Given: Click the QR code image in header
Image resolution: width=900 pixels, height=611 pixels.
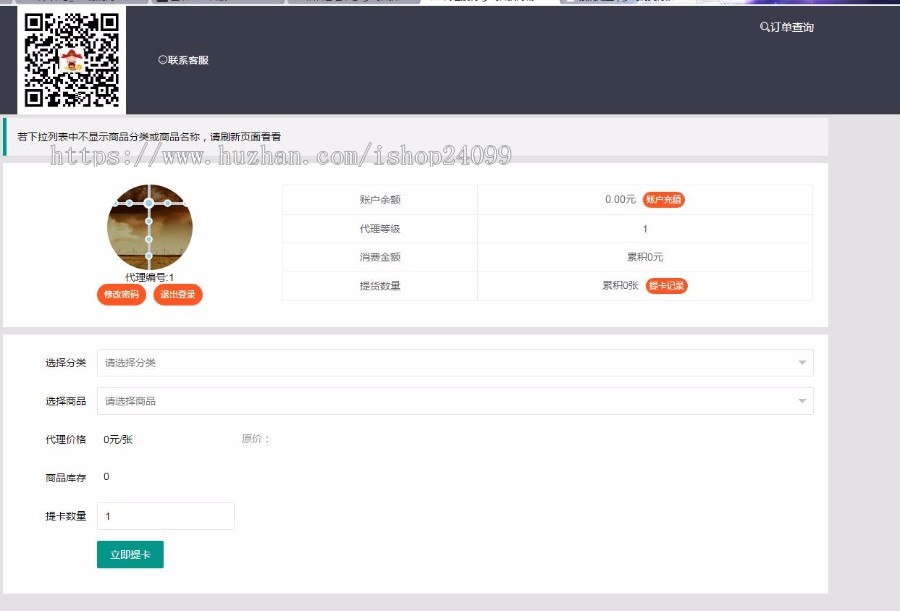Looking at the screenshot, I should click(x=70, y=58).
